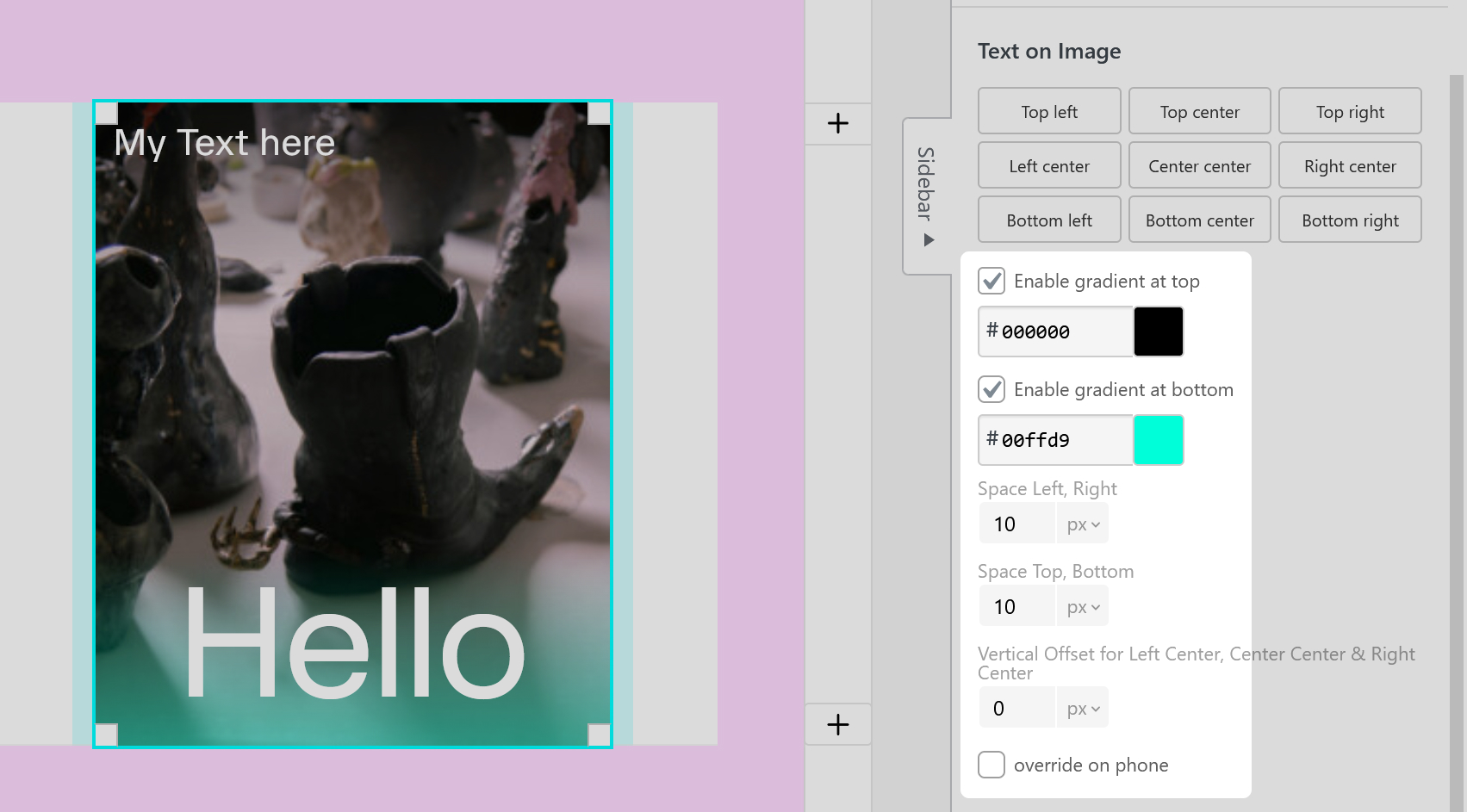Screen dimensions: 1467x812
Task: Grab the top-left resize handle of image
Action: click(106, 113)
